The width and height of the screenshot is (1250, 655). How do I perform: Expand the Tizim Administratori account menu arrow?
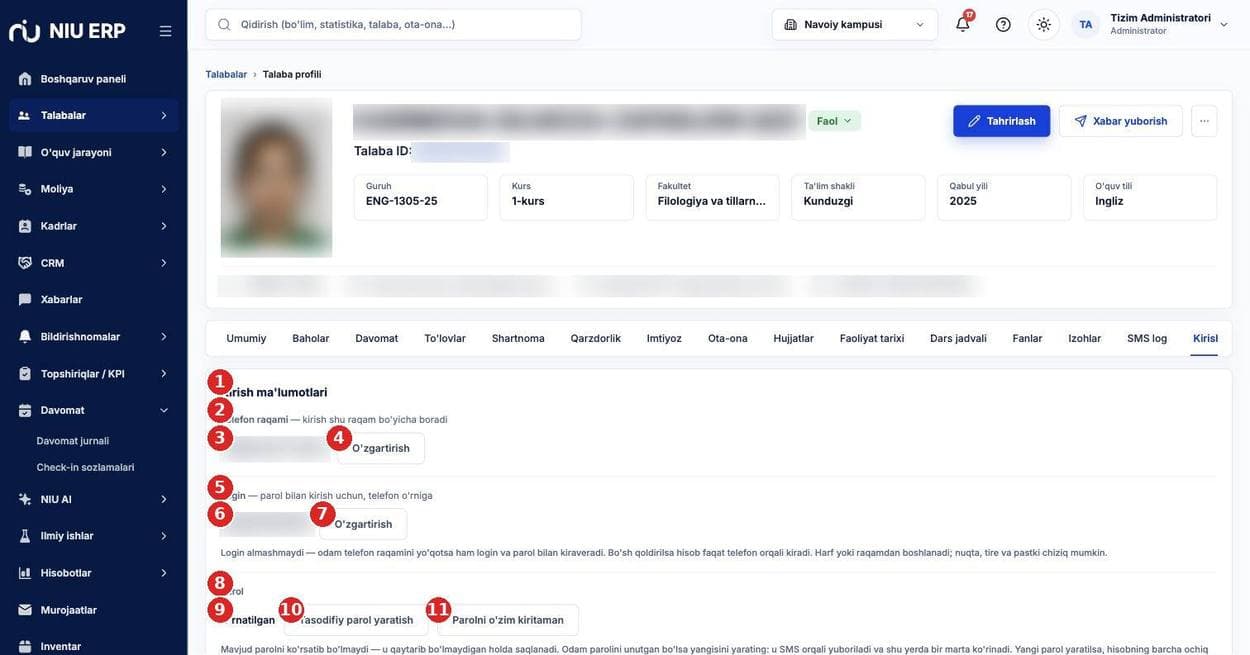pos(1224,25)
